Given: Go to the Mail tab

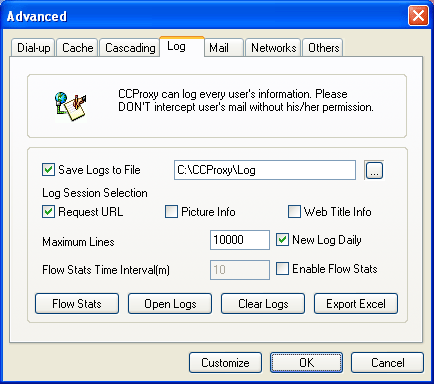Looking at the screenshot, I should click(224, 48).
